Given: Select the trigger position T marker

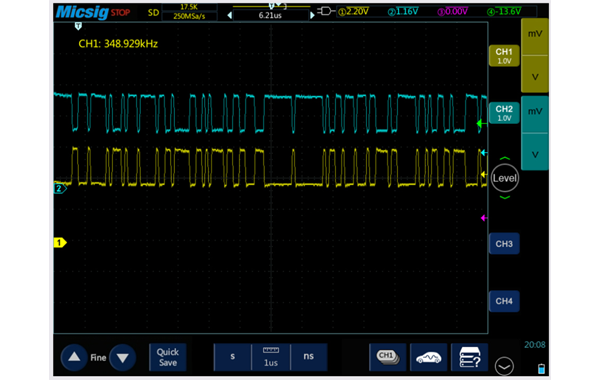Looking at the screenshot, I should pyautogui.click(x=78, y=26).
